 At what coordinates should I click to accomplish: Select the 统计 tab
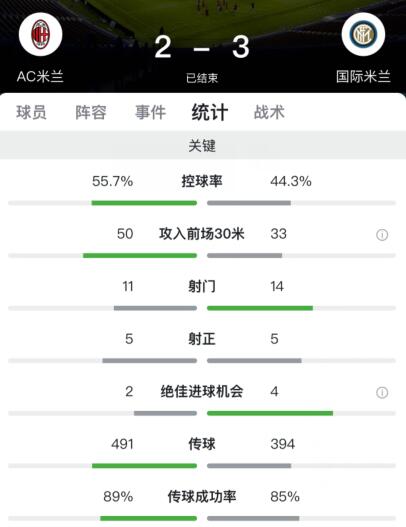coord(210,112)
